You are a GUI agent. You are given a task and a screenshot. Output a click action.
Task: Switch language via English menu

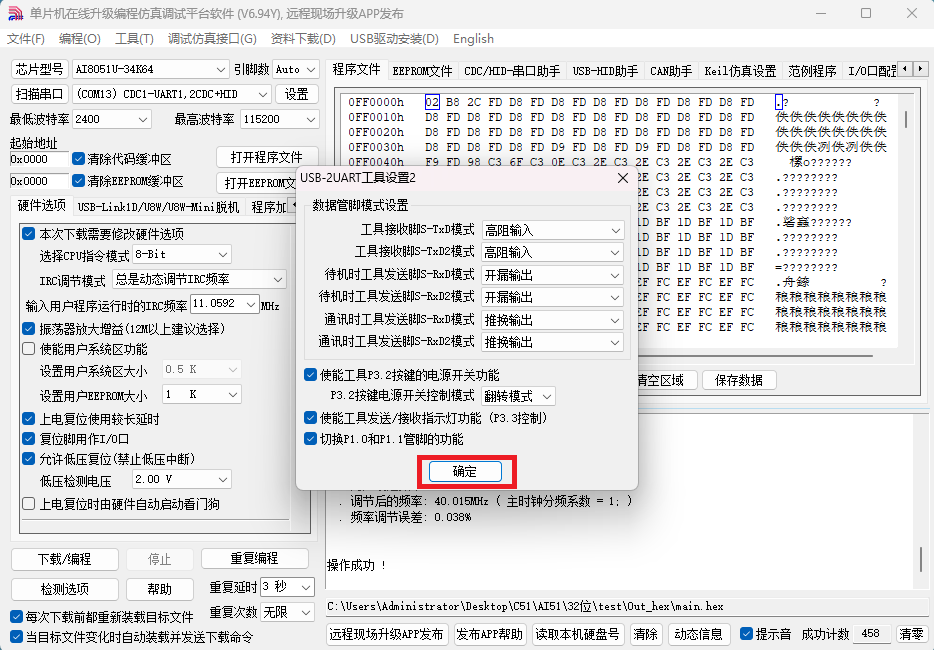(474, 39)
